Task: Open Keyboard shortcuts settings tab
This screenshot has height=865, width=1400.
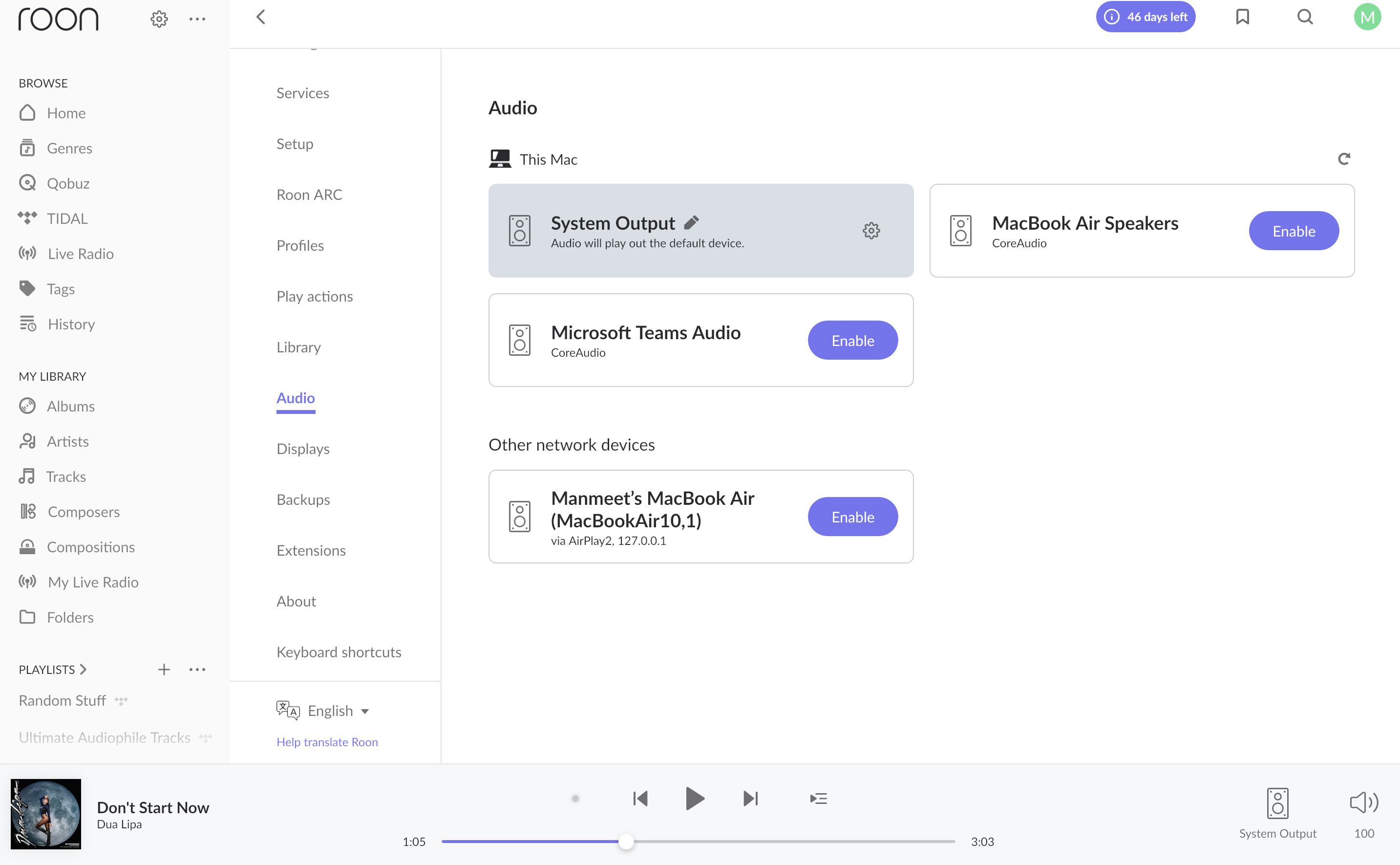Action: coord(339,652)
